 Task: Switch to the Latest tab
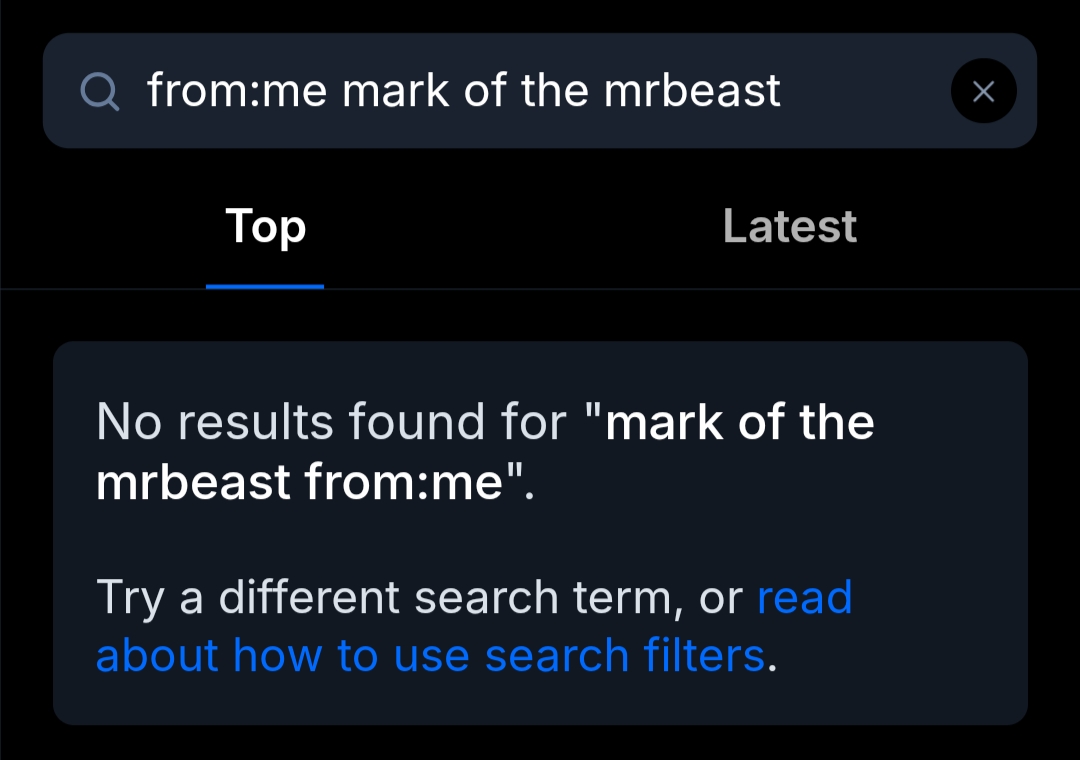(x=789, y=226)
